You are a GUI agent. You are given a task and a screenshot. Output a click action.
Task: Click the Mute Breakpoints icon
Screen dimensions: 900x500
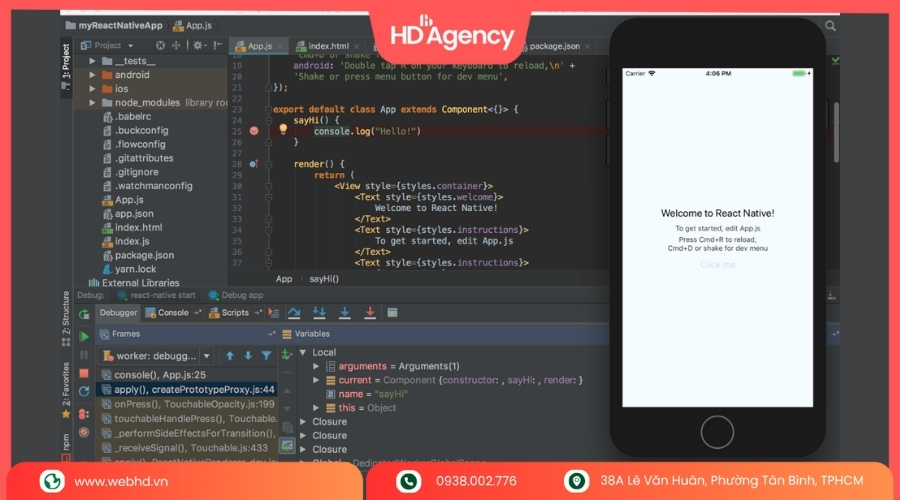click(84, 432)
